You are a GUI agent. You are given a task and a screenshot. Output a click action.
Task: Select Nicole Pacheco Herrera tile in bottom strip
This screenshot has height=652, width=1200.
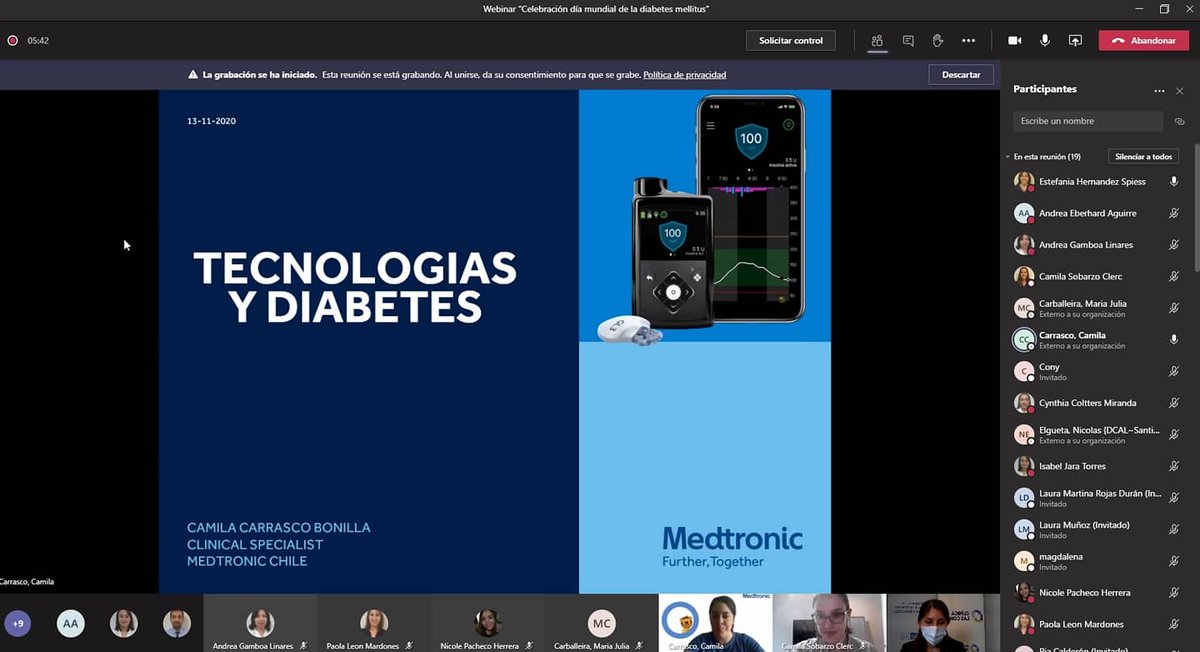[487, 623]
